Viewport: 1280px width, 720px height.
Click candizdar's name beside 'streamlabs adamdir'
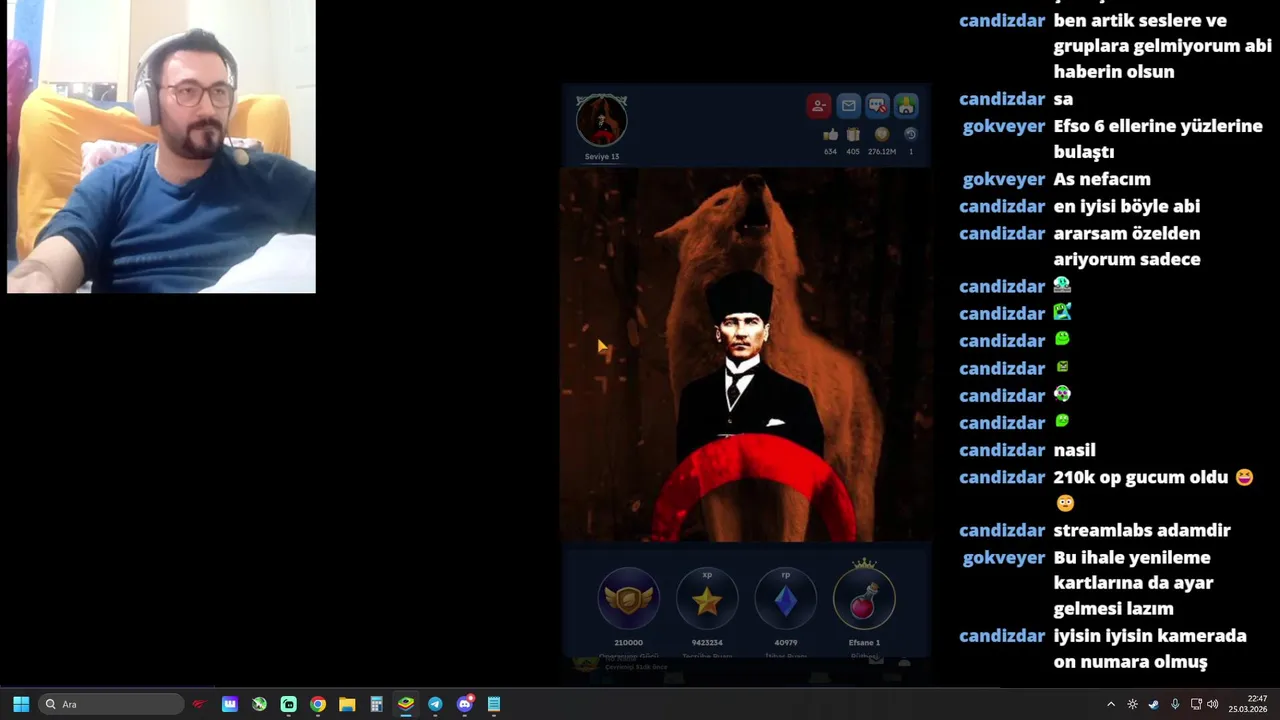pos(1002,530)
